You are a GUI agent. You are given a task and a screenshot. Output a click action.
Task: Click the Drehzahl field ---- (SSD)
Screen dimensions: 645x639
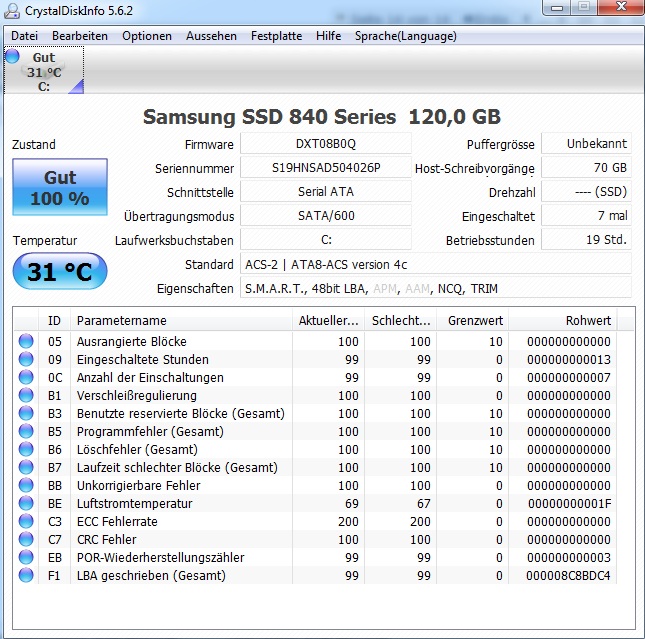(586, 191)
